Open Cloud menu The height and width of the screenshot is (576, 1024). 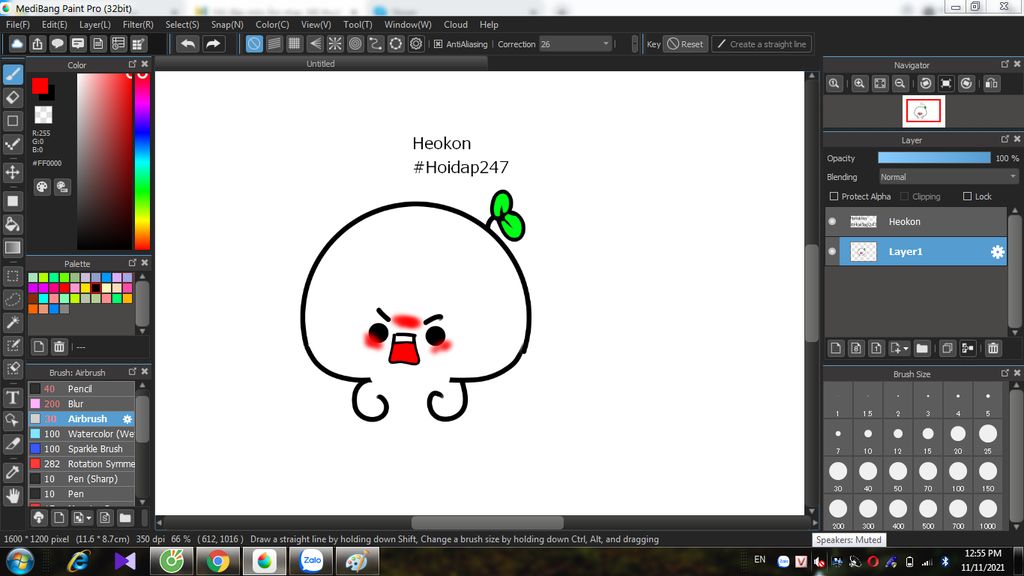pyautogui.click(x=455, y=24)
